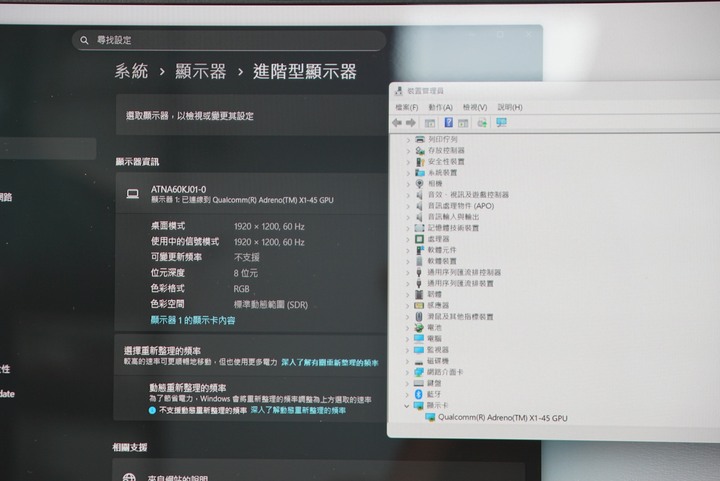
Task: Expand the 感應器 node
Action: pyautogui.click(x=407, y=306)
